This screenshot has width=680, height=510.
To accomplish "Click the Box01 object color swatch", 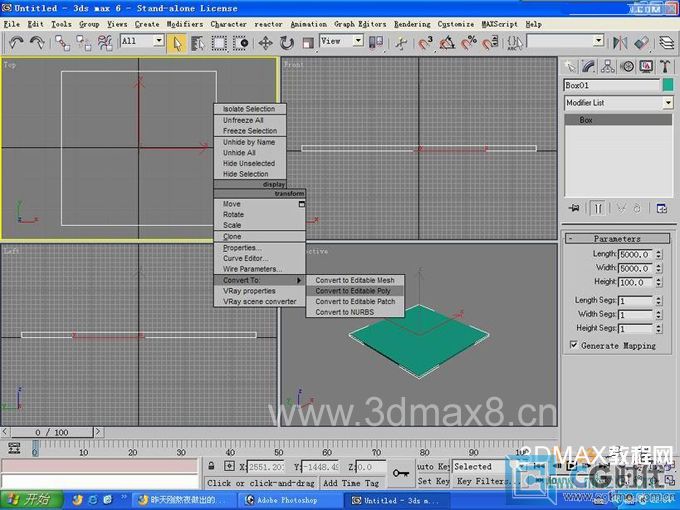I will click(668, 85).
